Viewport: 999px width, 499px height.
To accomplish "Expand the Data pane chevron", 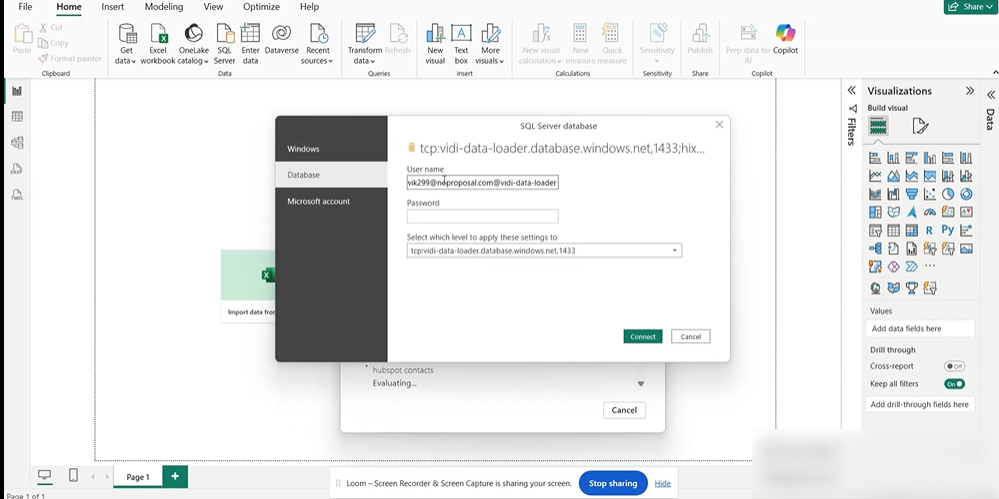I will pos(991,95).
